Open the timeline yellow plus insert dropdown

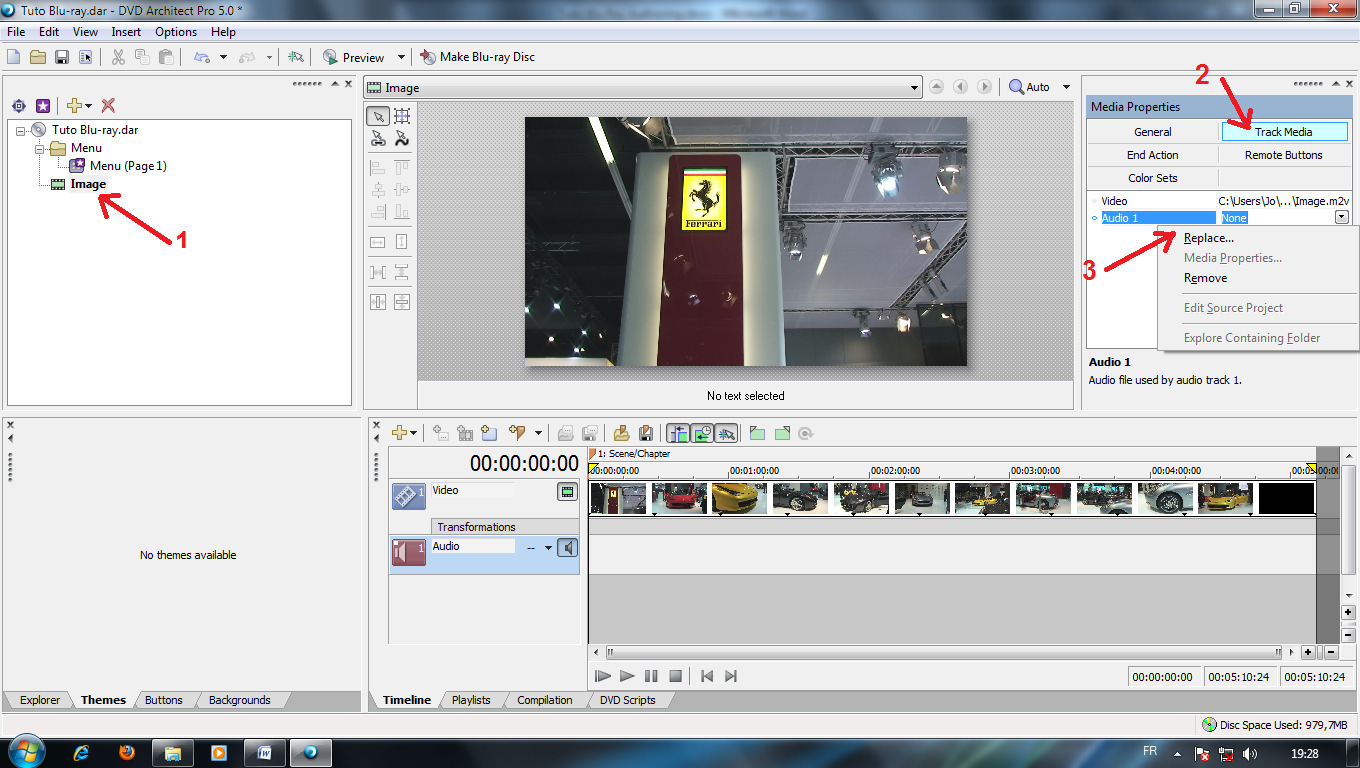pos(404,433)
